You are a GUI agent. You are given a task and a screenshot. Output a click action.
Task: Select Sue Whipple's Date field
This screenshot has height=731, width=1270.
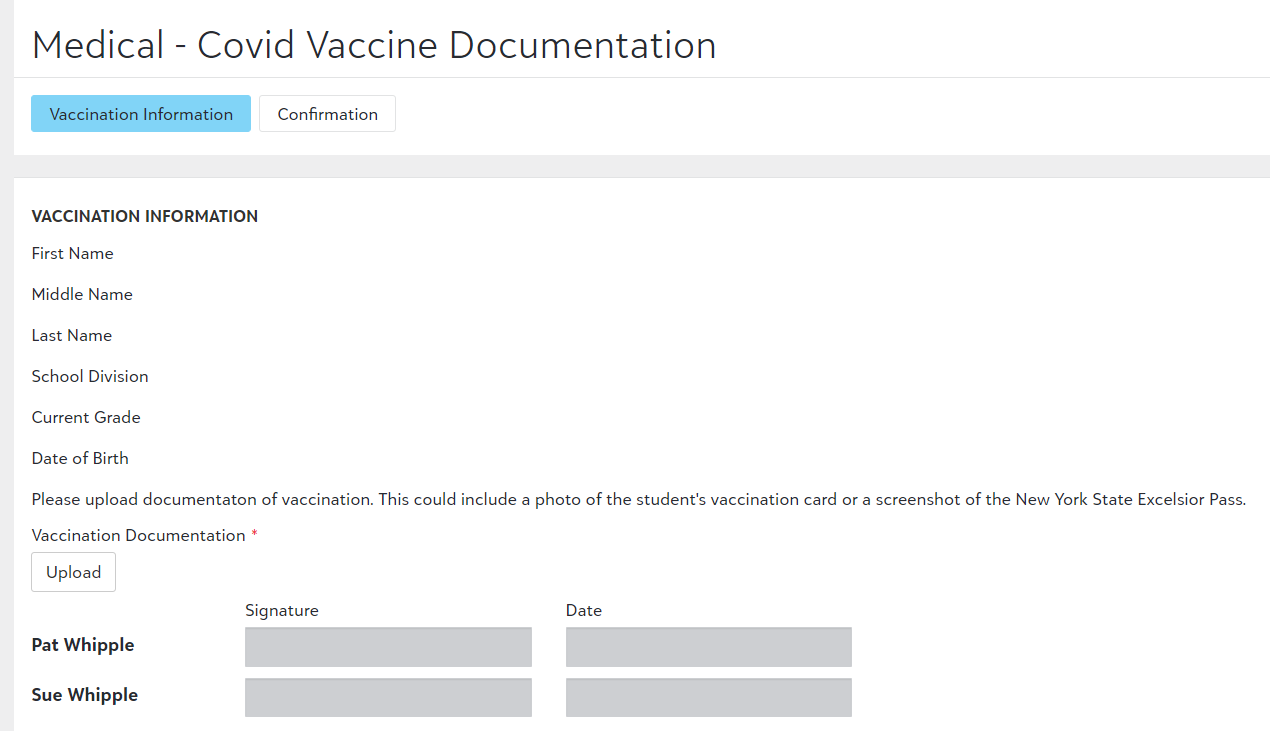[x=708, y=697]
